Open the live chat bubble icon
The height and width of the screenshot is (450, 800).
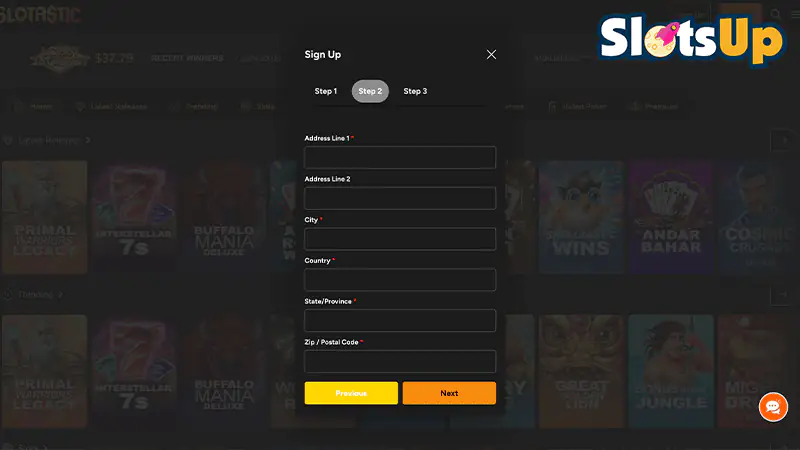(x=773, y=407)
